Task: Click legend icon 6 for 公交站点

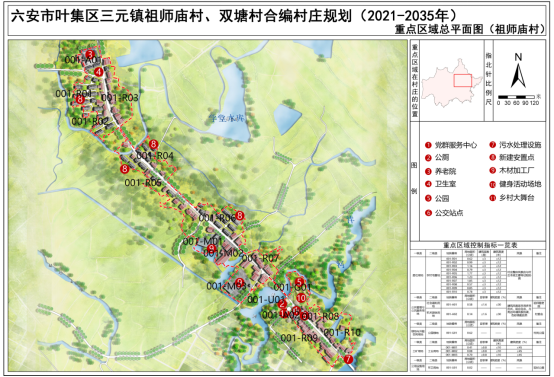Action: click(x=429, y=213)
